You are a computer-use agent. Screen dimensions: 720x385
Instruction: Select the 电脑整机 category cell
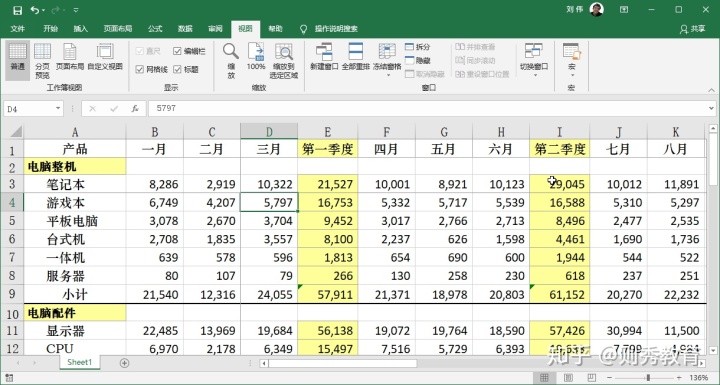coord(75,166)
